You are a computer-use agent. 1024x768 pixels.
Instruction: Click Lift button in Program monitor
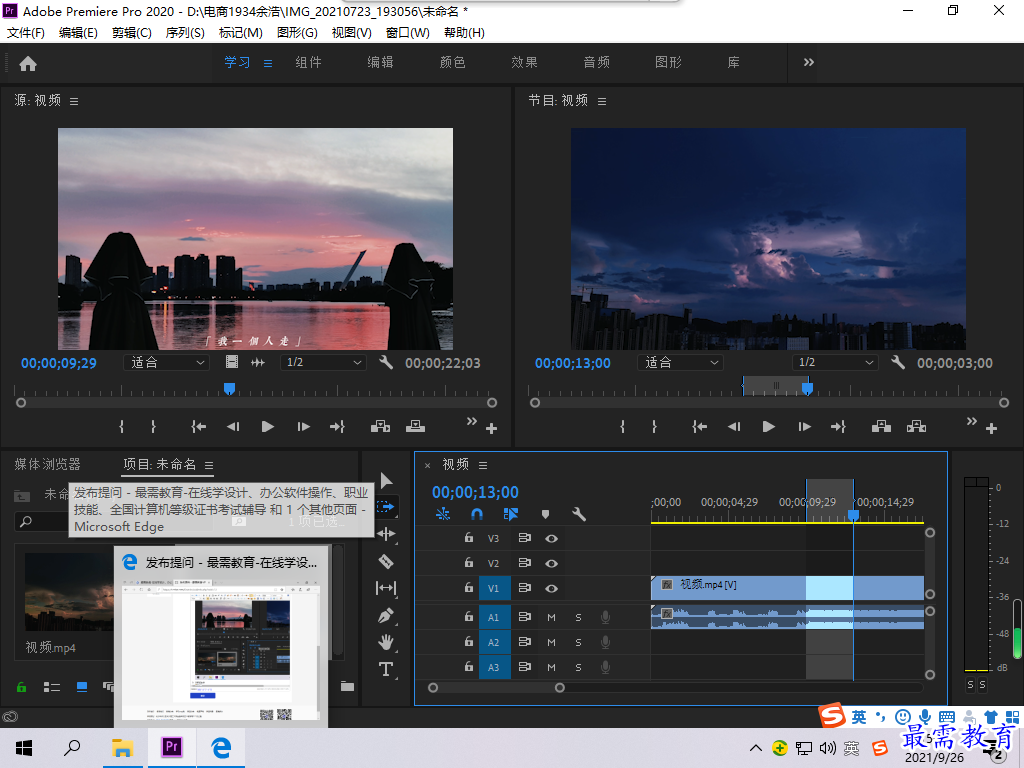point(881,427)
